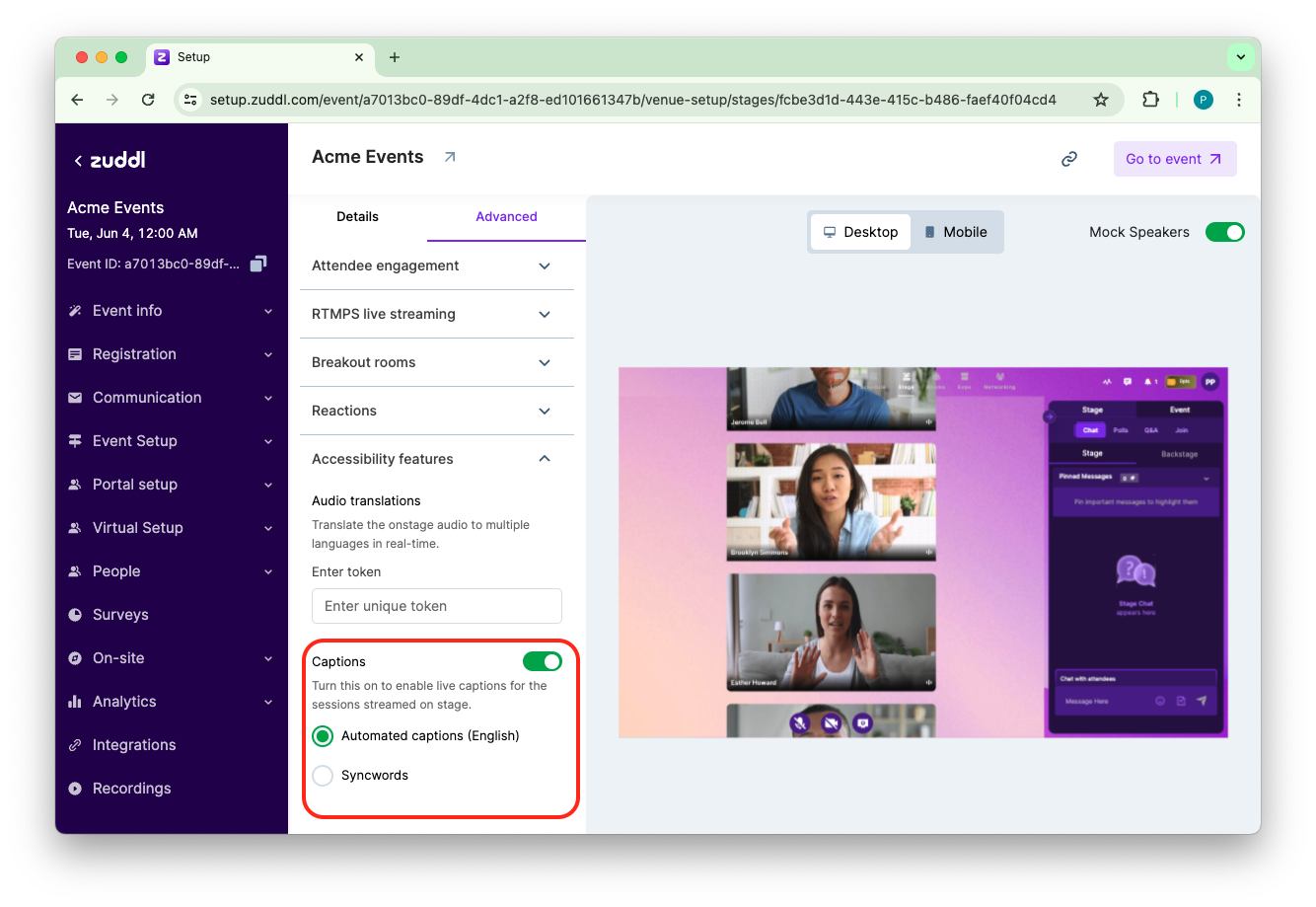Click the play circle icon beside Recordings
The width and height of the screenshot is (1316, 907).
pyautogui.click(x=75, y=789)
